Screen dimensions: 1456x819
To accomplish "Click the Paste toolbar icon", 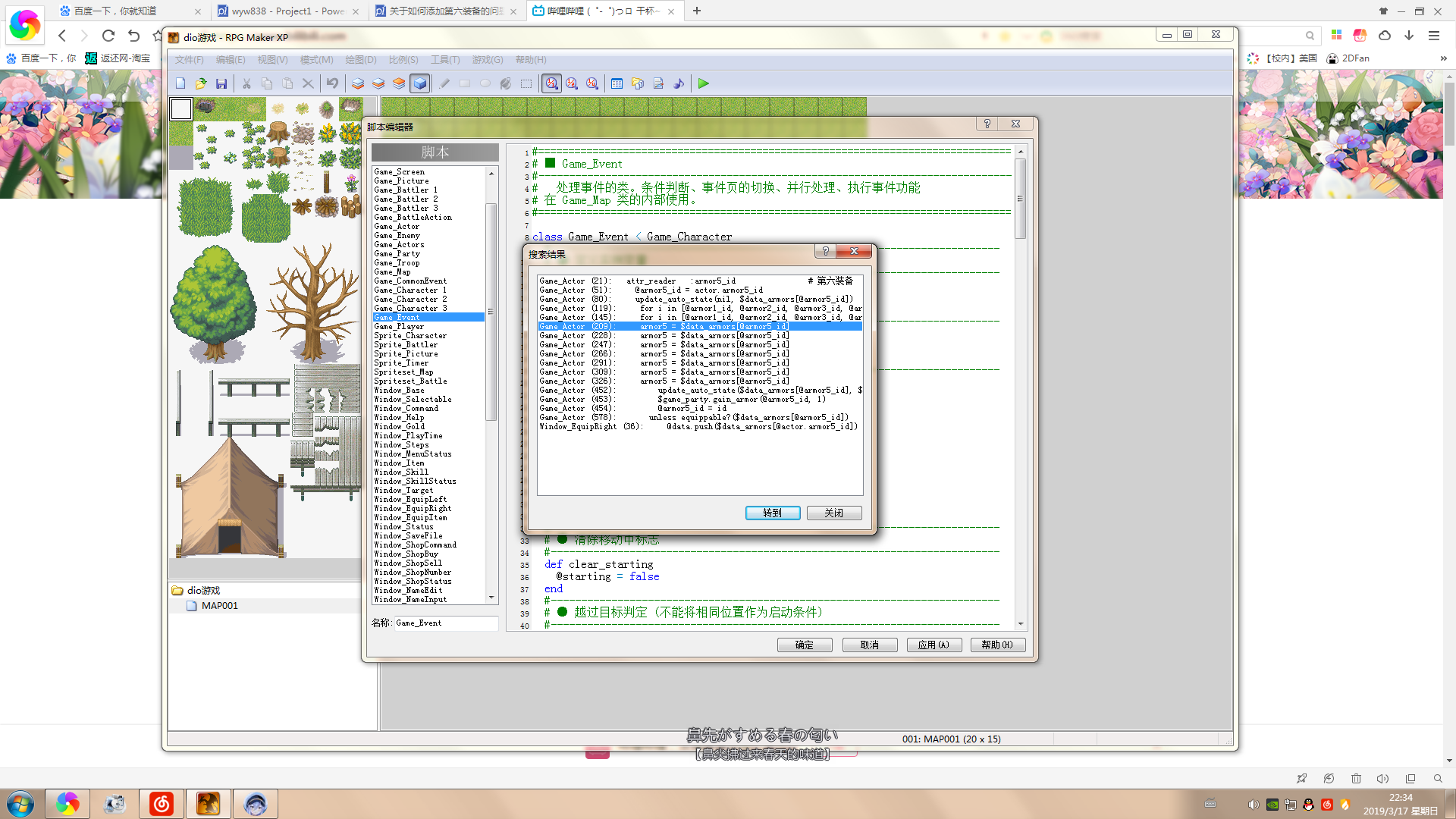I will [287, 83].
